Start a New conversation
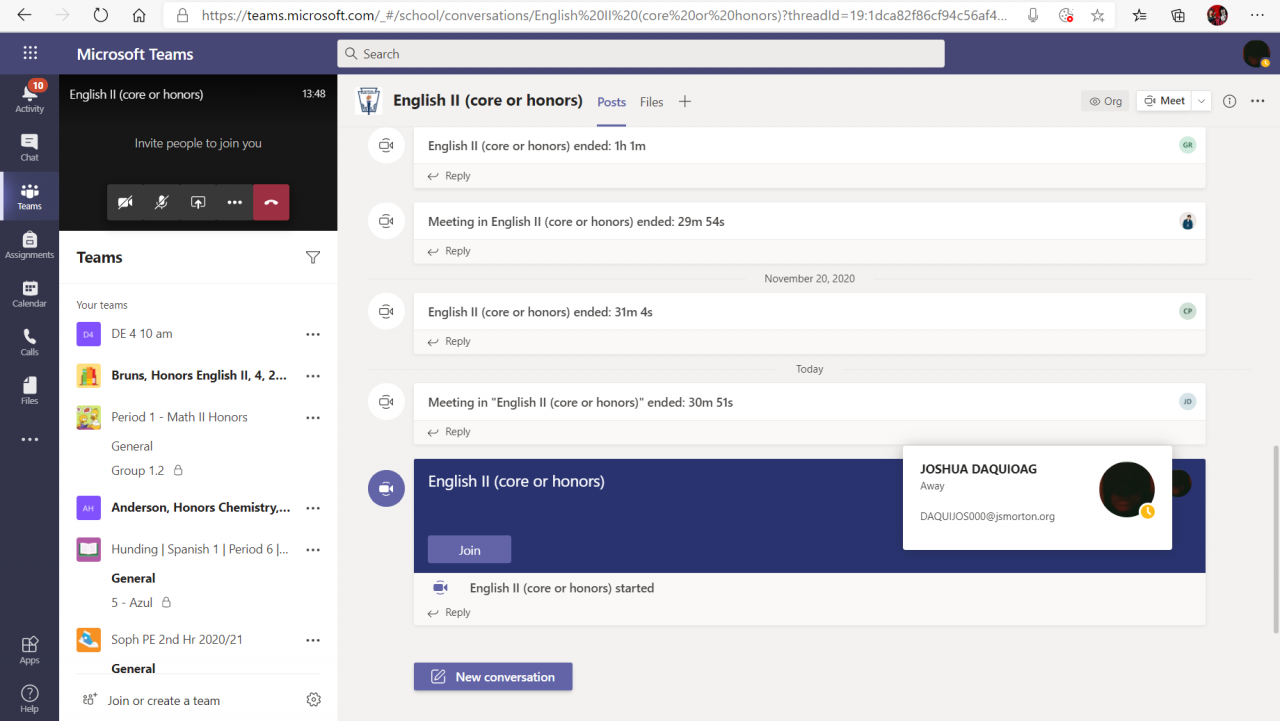This screenshot has height=721, width=1280. click(x=493, y=677)
